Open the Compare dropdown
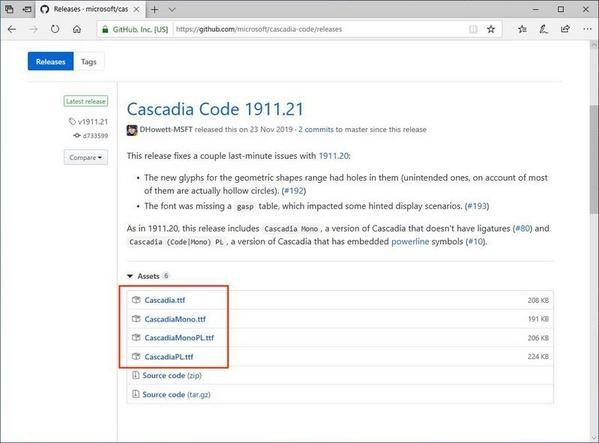This screenshot has width=599, height=443. point(86,157)
